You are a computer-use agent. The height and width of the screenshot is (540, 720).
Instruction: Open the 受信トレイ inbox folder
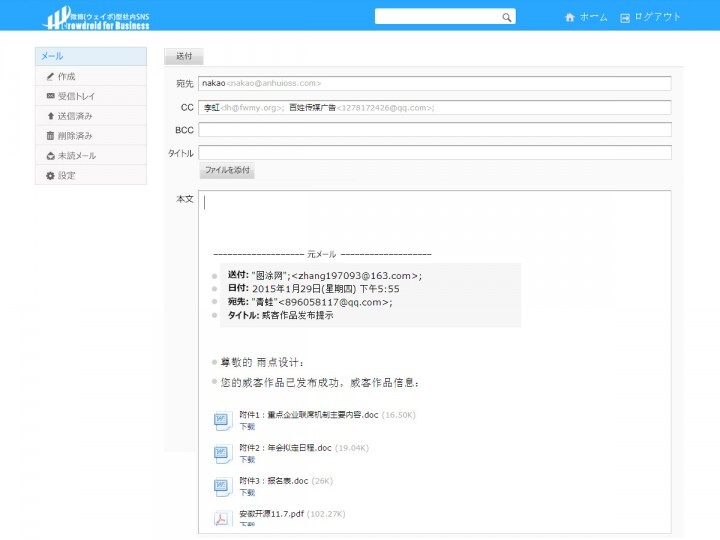click(76, 96)
